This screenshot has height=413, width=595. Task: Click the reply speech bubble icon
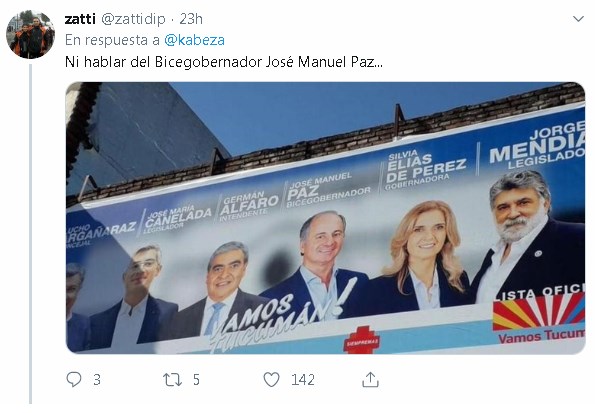[74, 379]
